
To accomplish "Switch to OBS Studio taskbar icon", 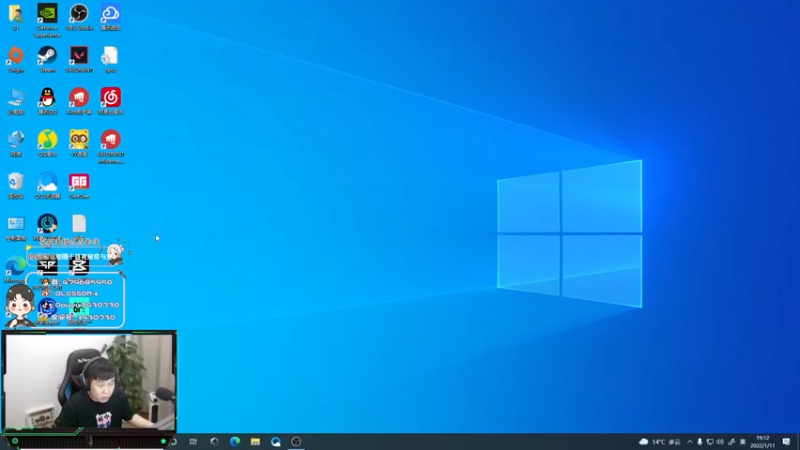I will point(296,441).
